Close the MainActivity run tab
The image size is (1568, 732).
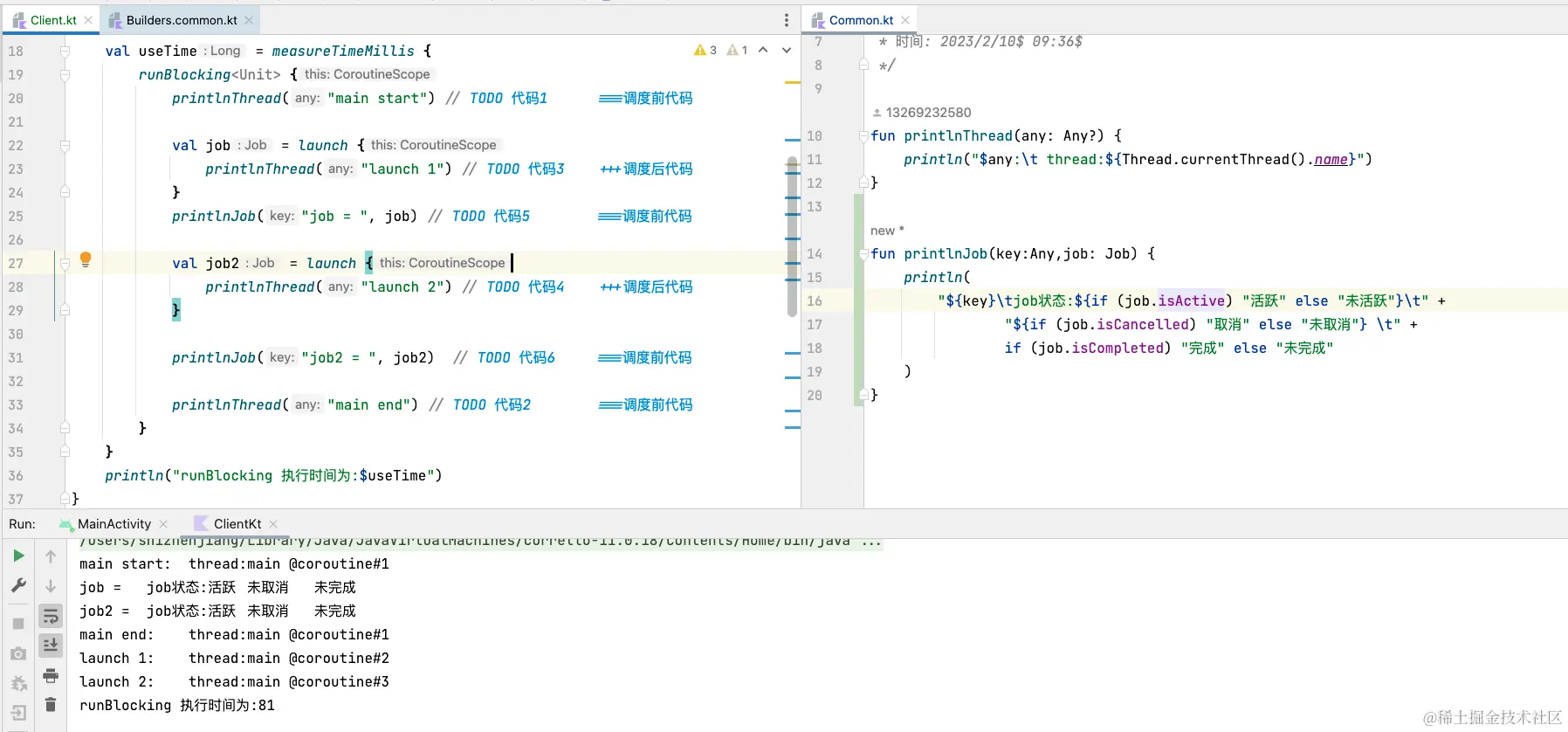(162, 524)
